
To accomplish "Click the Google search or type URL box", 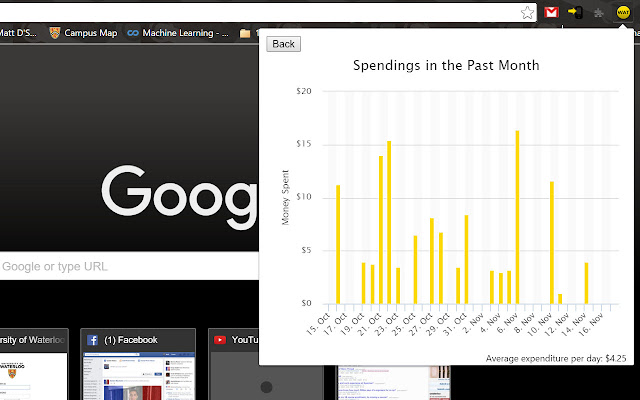I will [129, 266].
